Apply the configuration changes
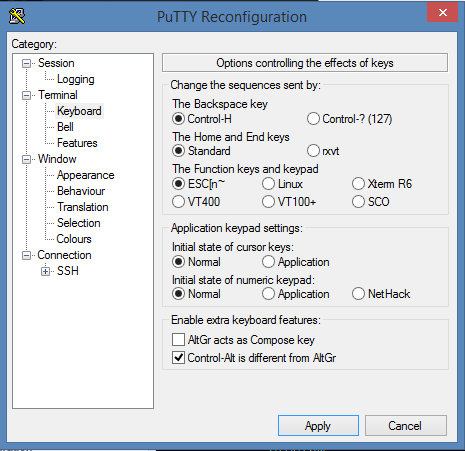The width and height of the screenshot is (465, 451). [318, 426]
